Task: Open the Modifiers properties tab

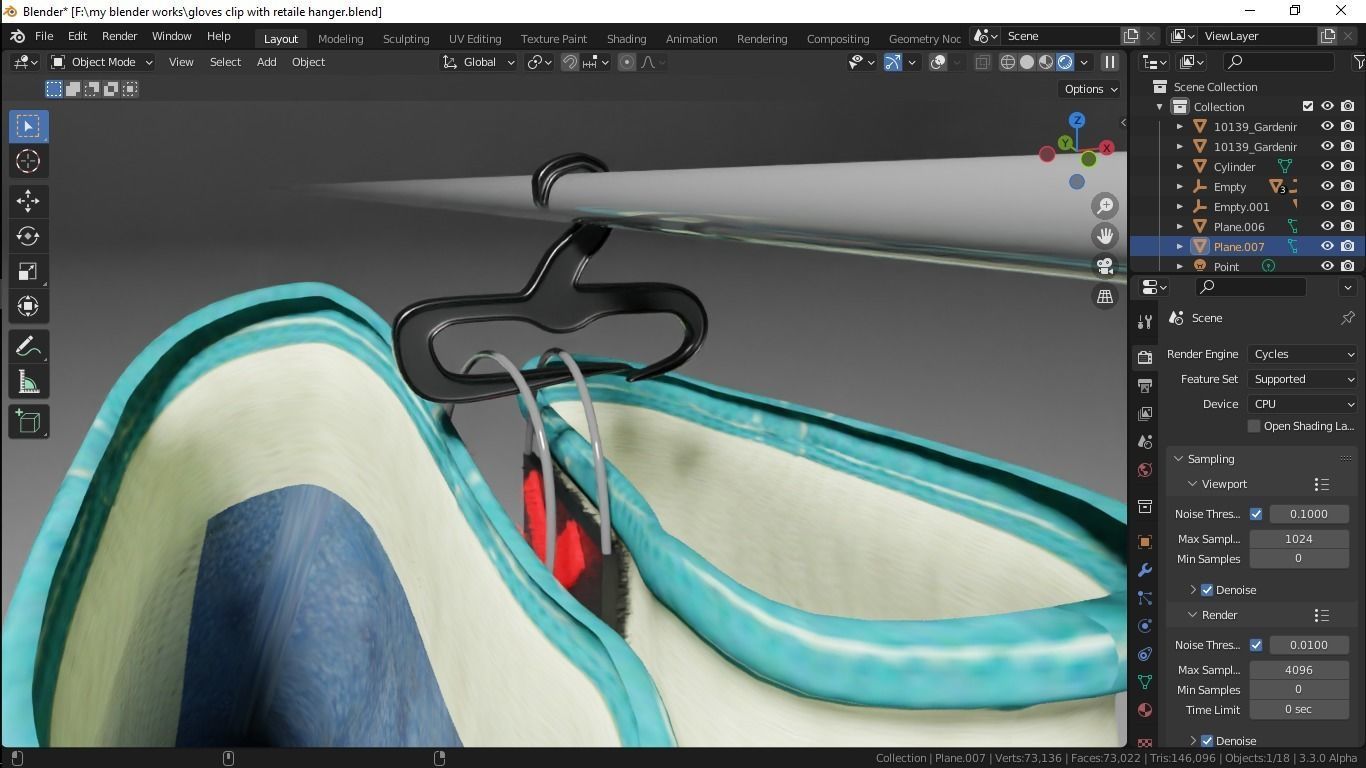Action: click(1145, 570)
